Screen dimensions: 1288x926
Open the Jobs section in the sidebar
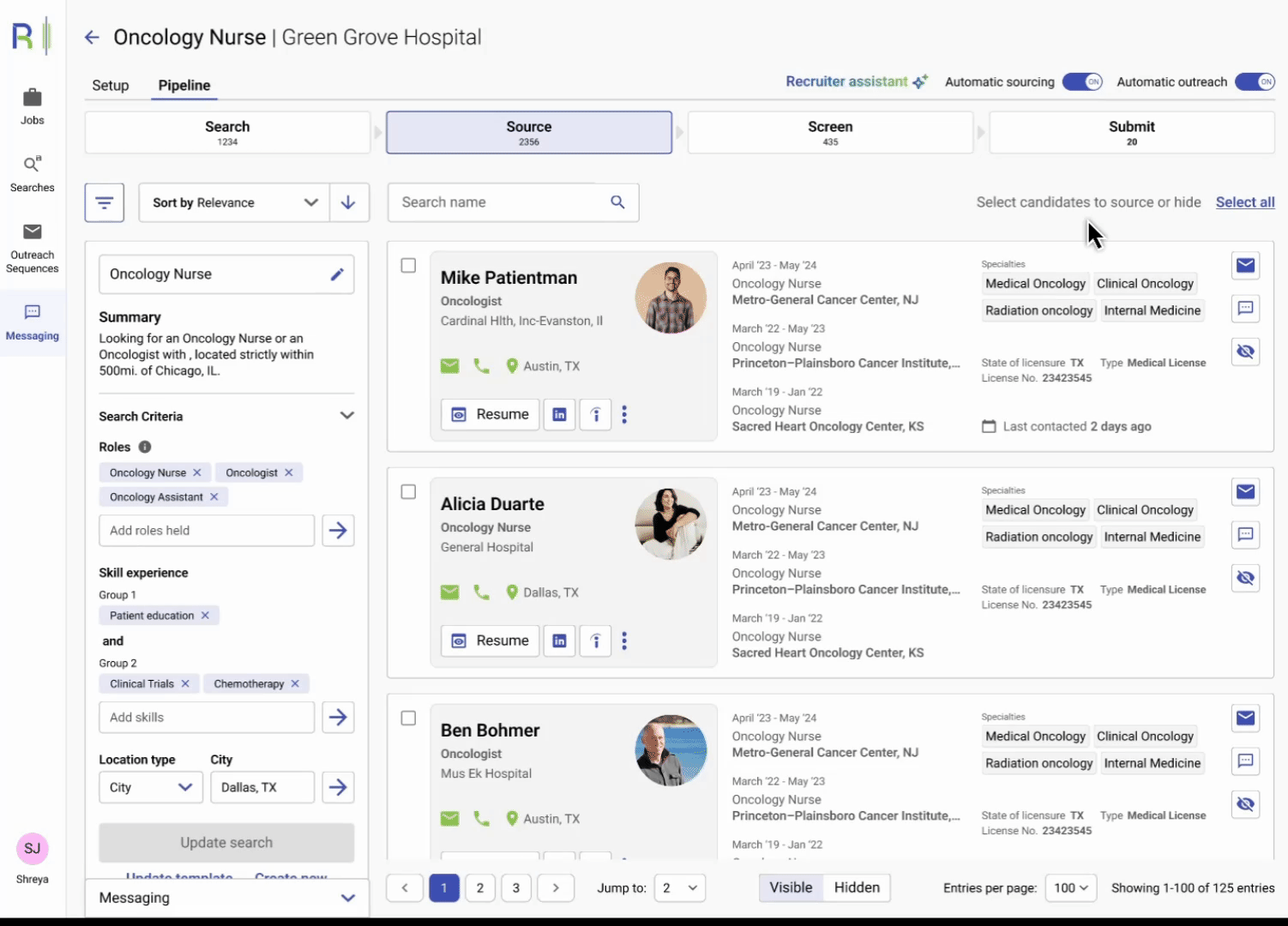tap(32, 106)
